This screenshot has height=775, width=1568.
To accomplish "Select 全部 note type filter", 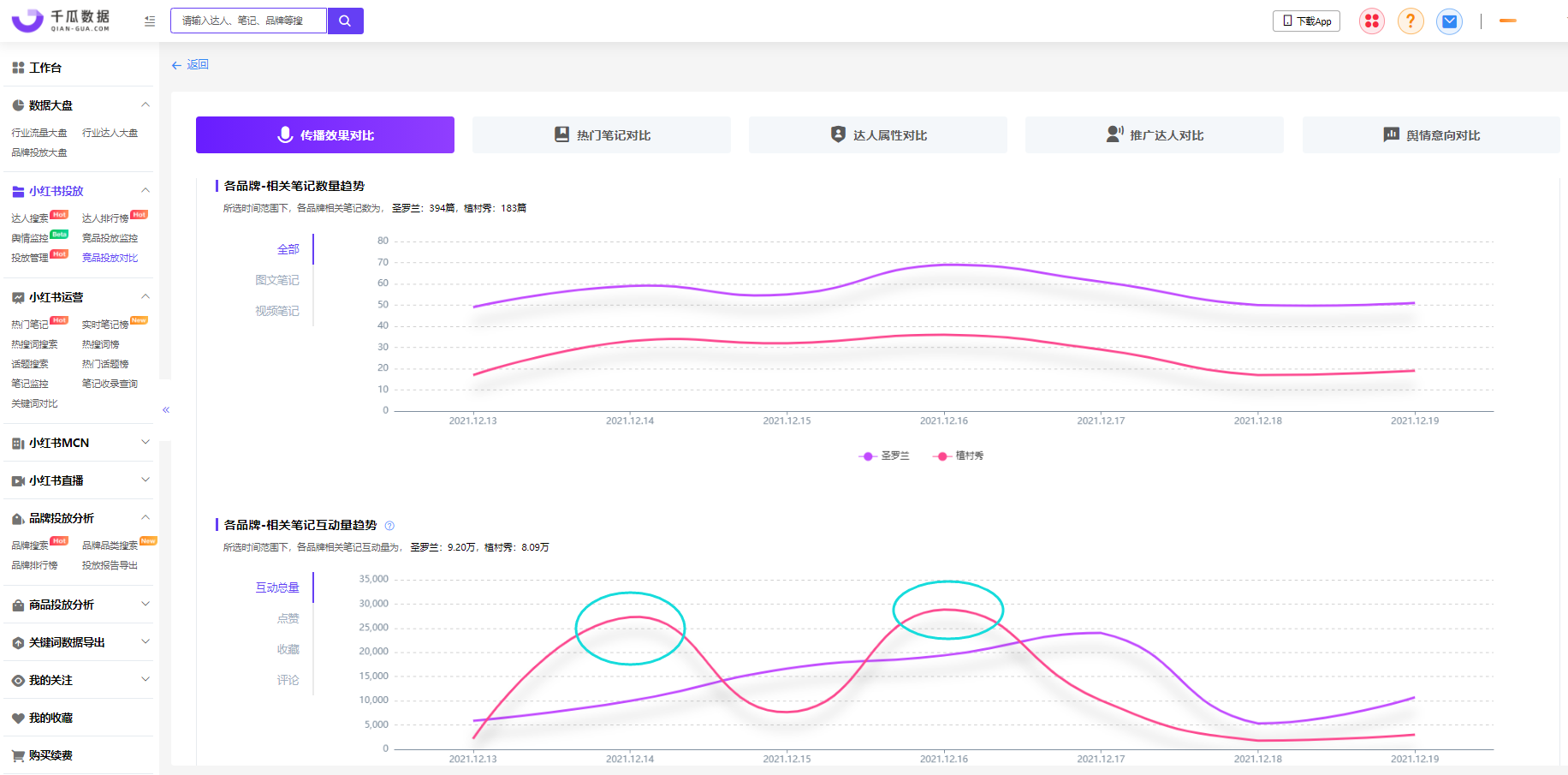I will tap(288, 249).
